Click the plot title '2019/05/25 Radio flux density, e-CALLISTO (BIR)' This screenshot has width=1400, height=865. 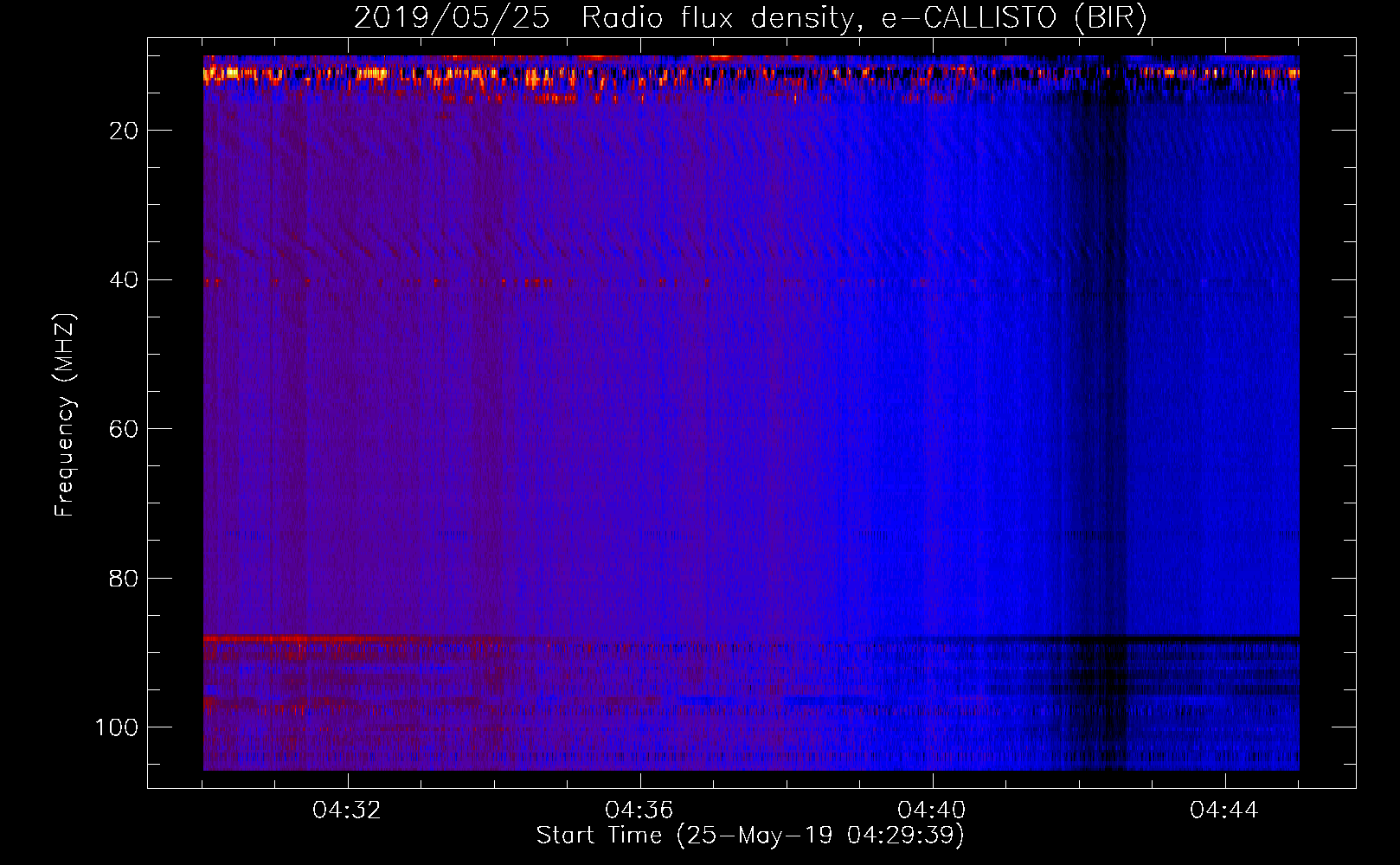click(750, 17)
